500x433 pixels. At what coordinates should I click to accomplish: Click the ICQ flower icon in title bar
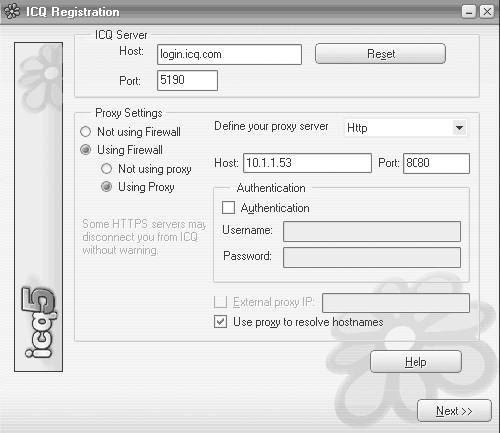(x=12, y=11)
